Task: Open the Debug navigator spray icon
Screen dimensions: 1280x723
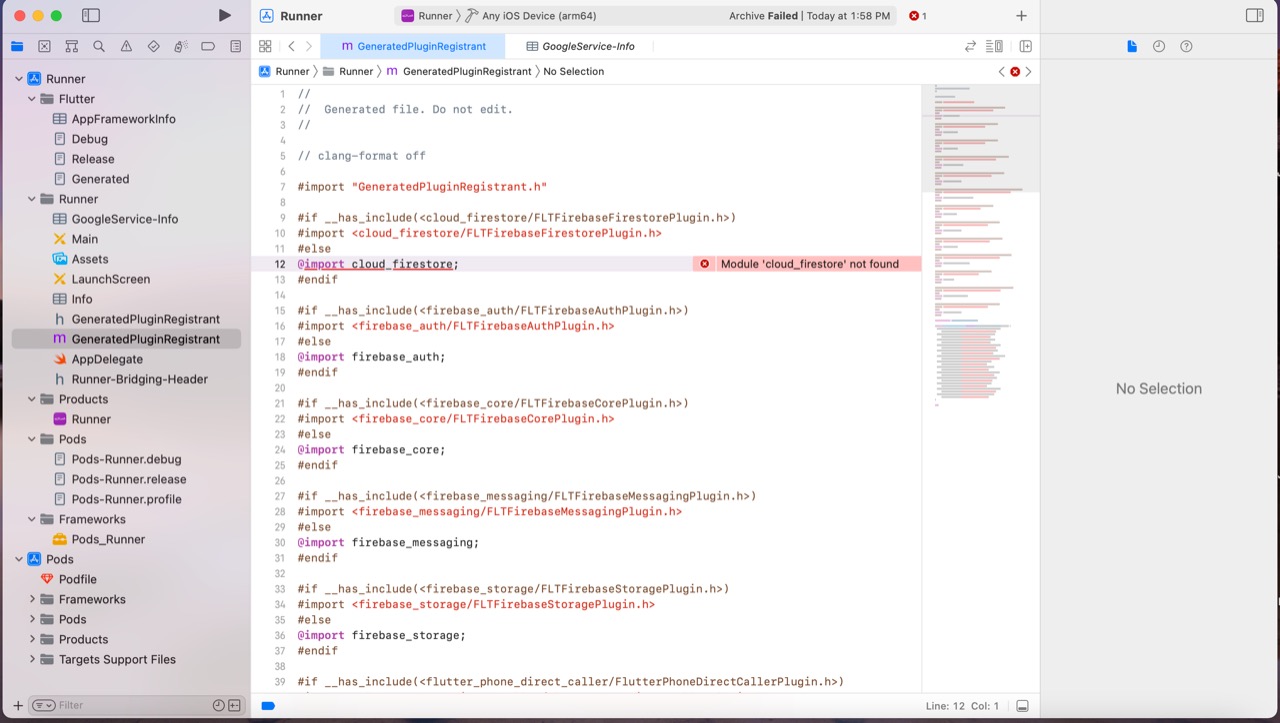Action: pyautogui.click(x=181, y=46)
